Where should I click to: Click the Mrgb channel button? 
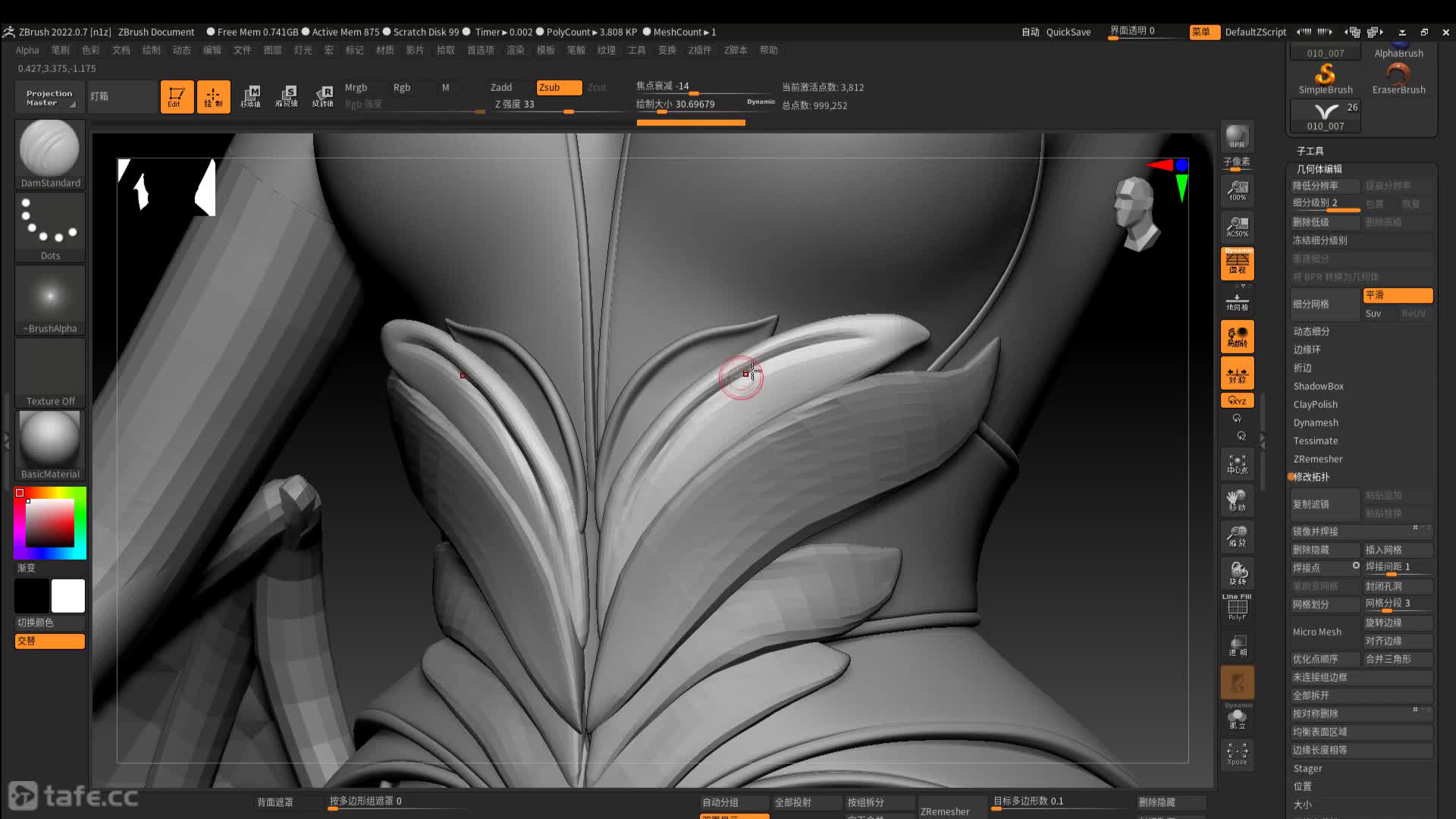pos(356,87)
